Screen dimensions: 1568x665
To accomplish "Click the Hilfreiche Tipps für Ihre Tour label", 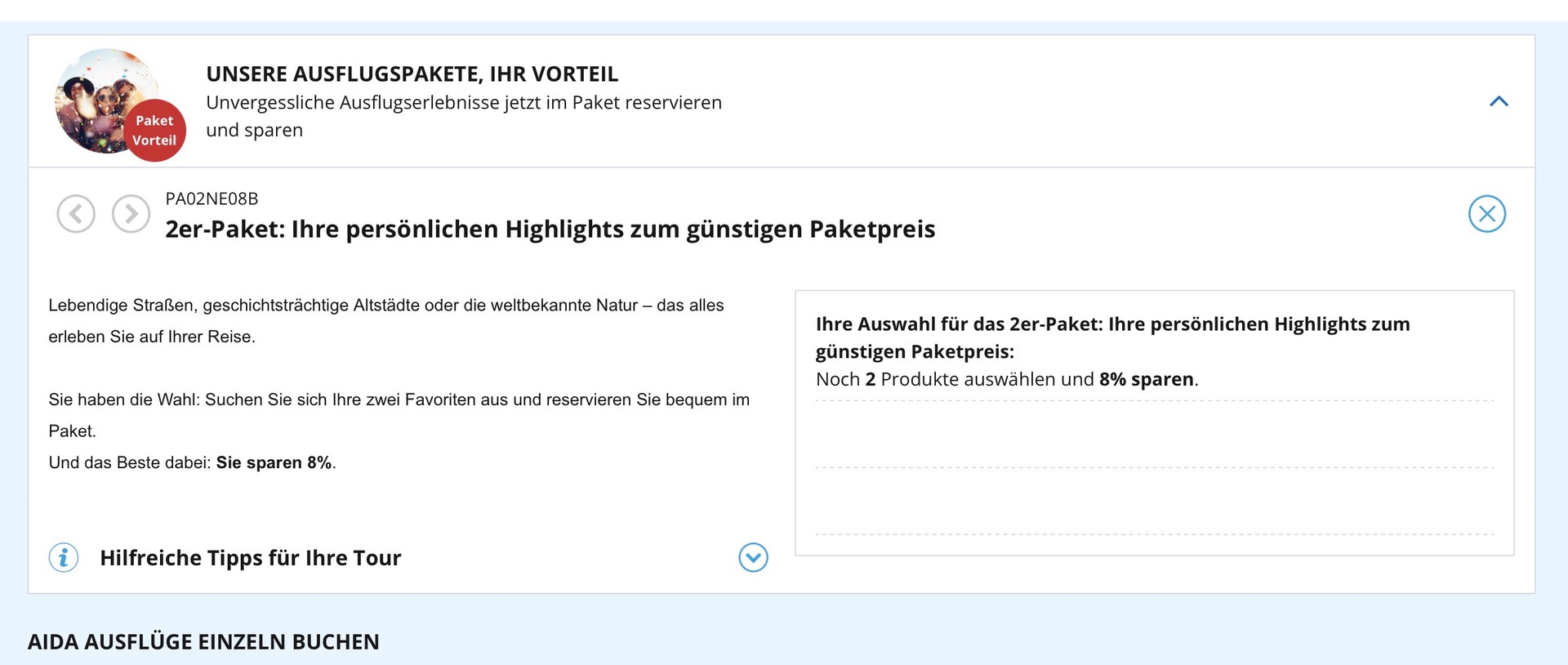I will click(250, 558).
